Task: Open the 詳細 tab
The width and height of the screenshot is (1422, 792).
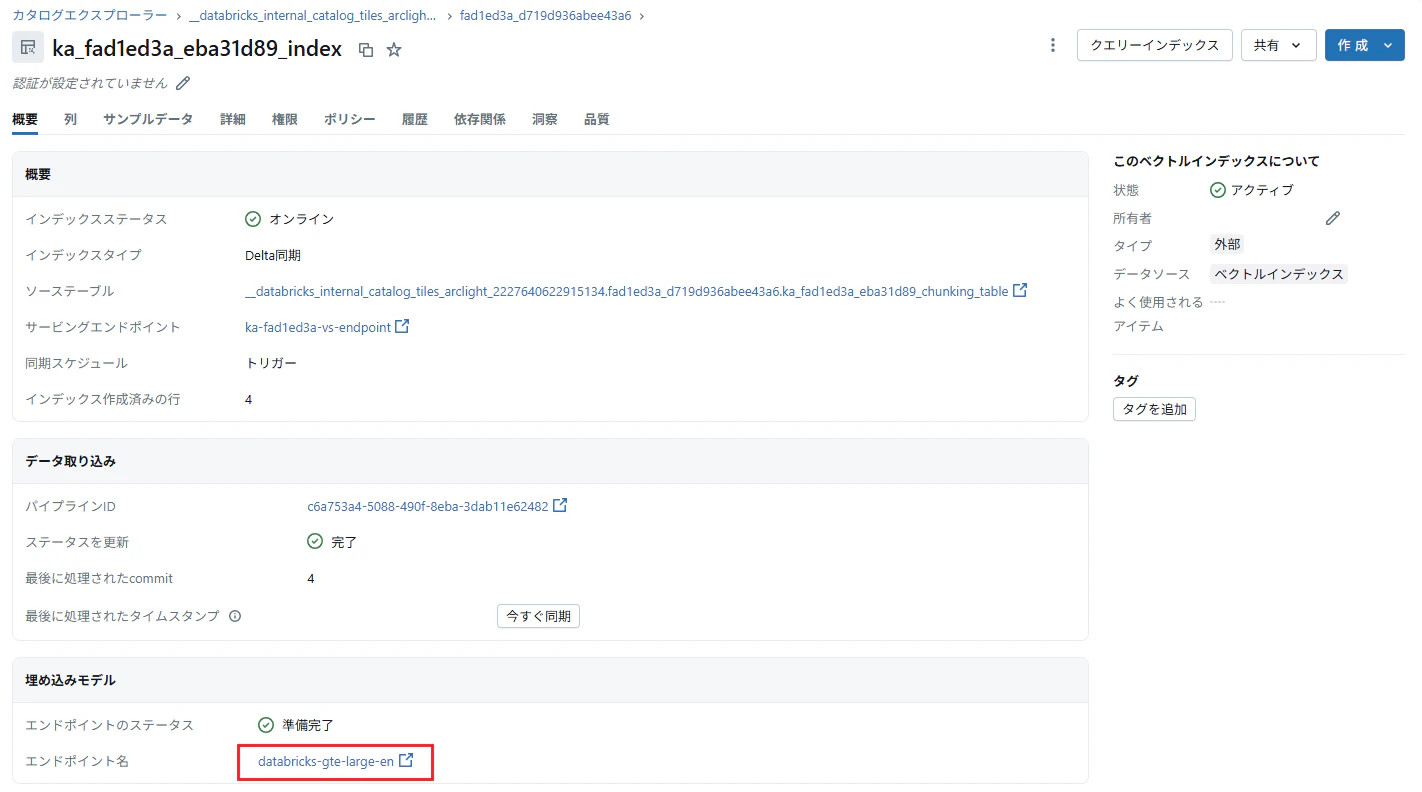Action: [x=233, y=119]
